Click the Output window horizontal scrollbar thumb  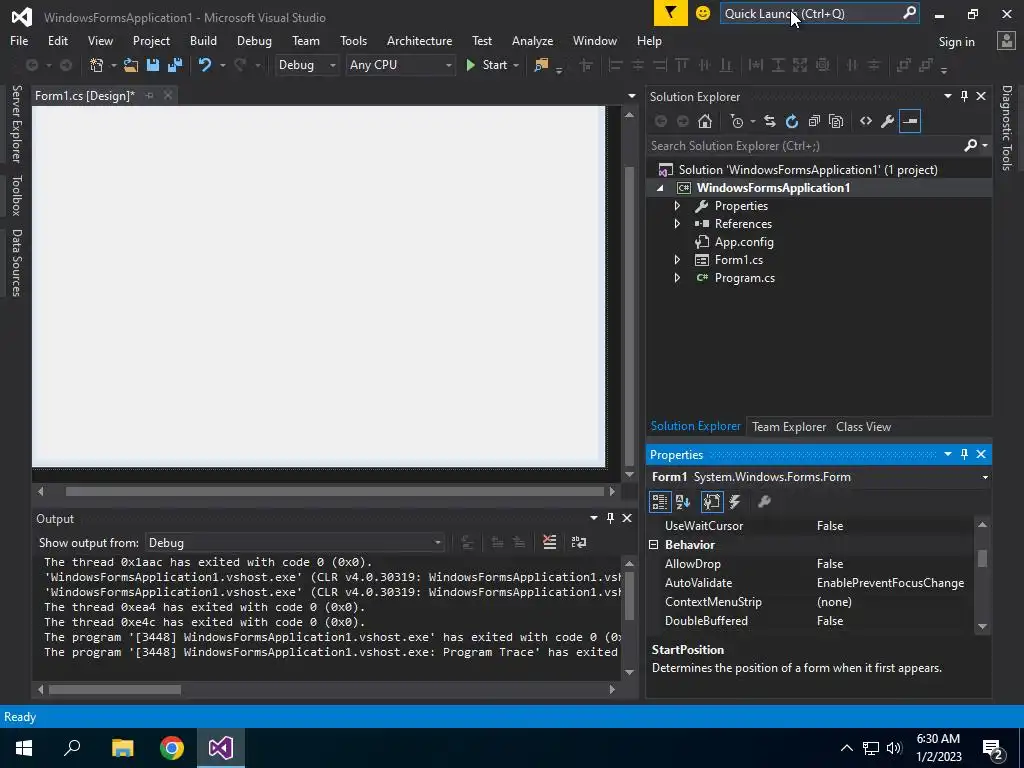tap(115, 689)
